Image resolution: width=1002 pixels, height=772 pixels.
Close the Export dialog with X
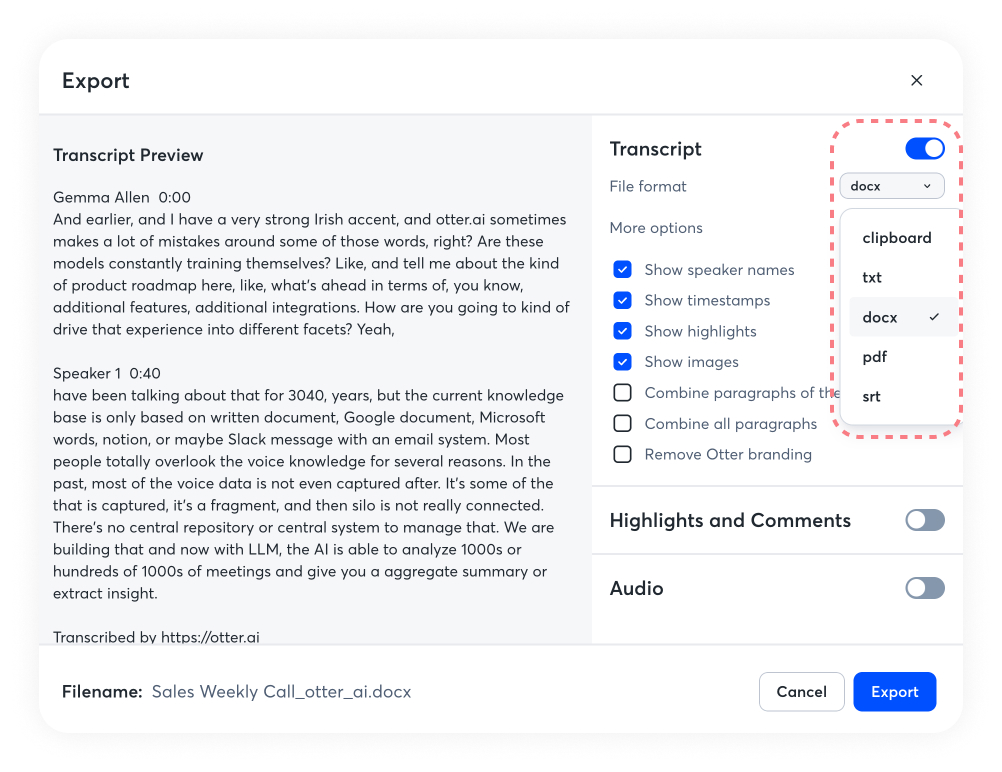(x=916, y=81)
